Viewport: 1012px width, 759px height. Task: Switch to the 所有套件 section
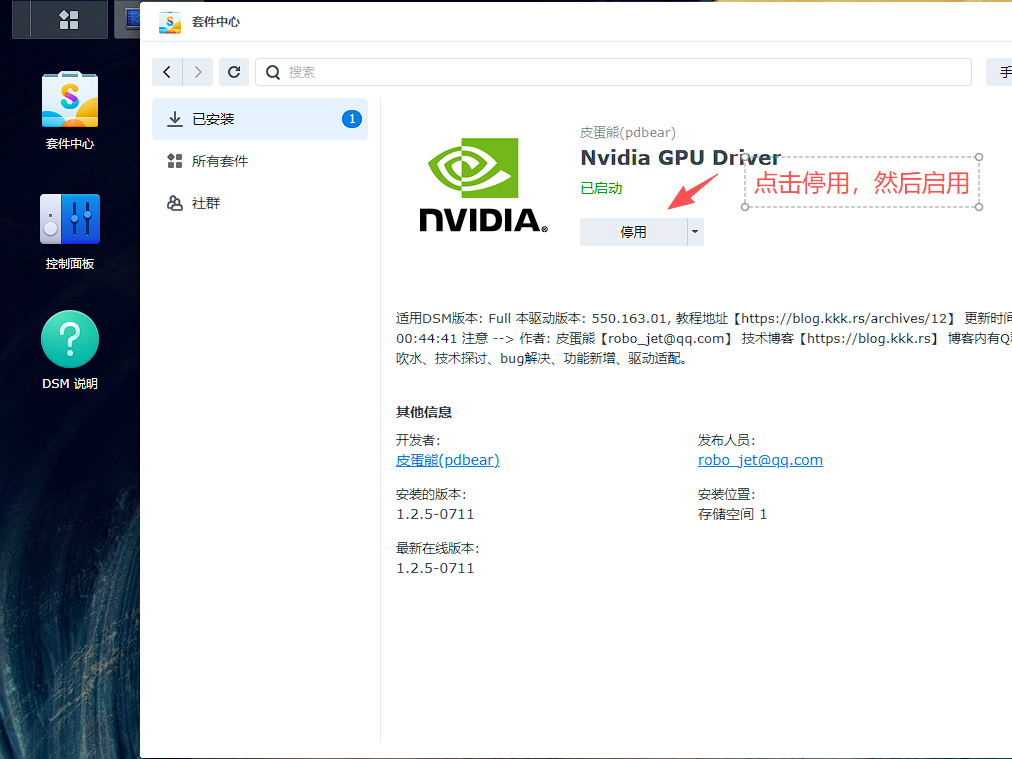coord(219,161)
